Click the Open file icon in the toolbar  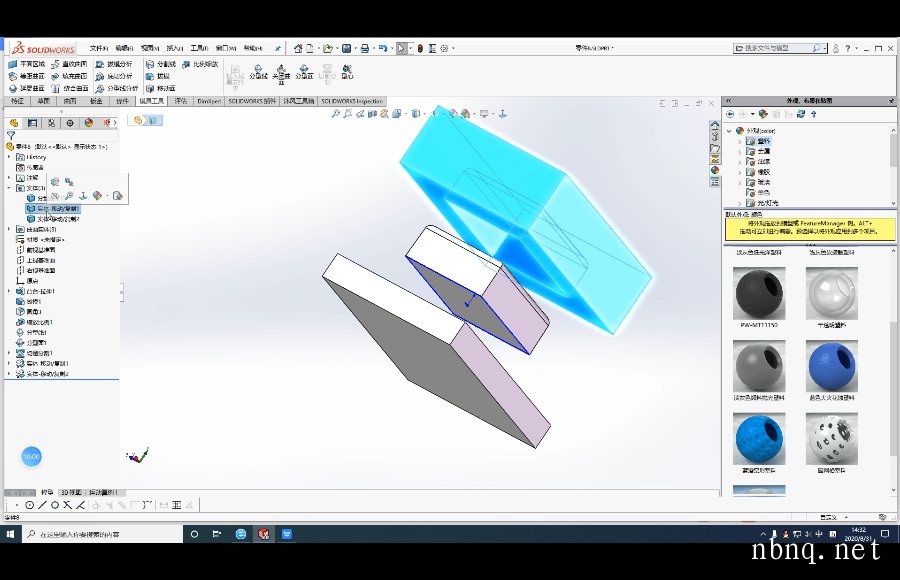[x=328, y=49]
